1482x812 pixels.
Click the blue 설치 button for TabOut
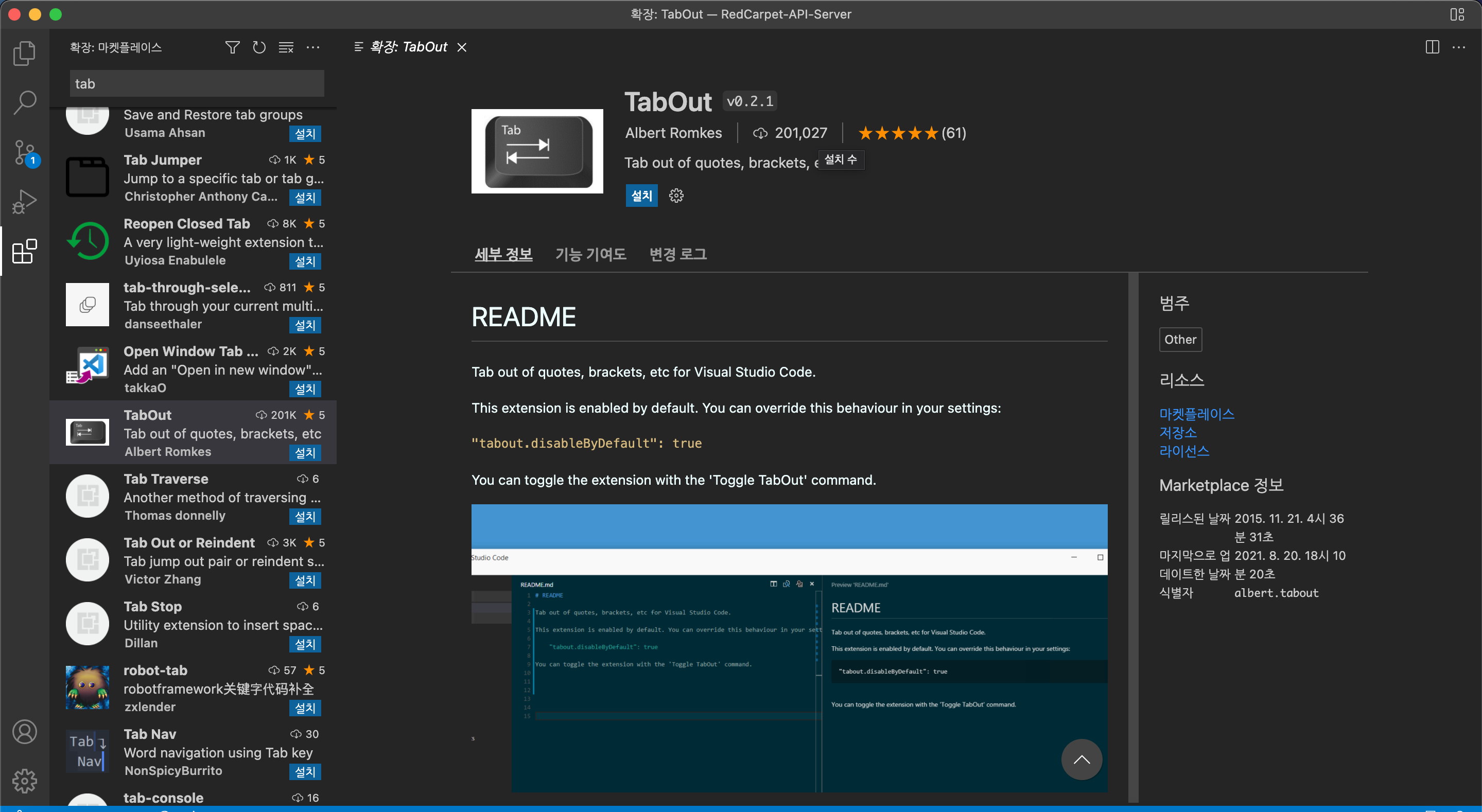point(641,196)
